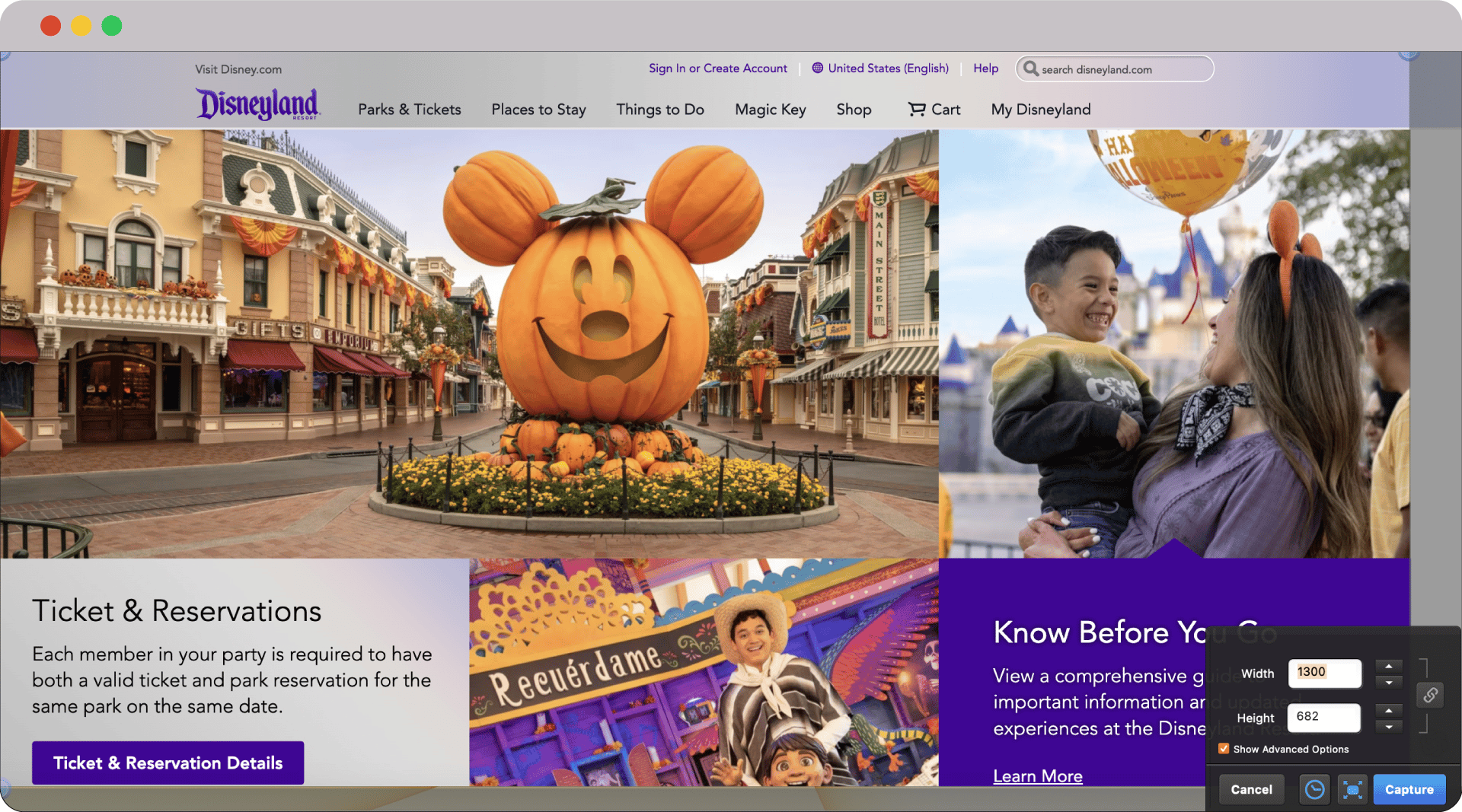Open the Things to Do menu
The image size is (1462, 812).
tap(660, 110)
